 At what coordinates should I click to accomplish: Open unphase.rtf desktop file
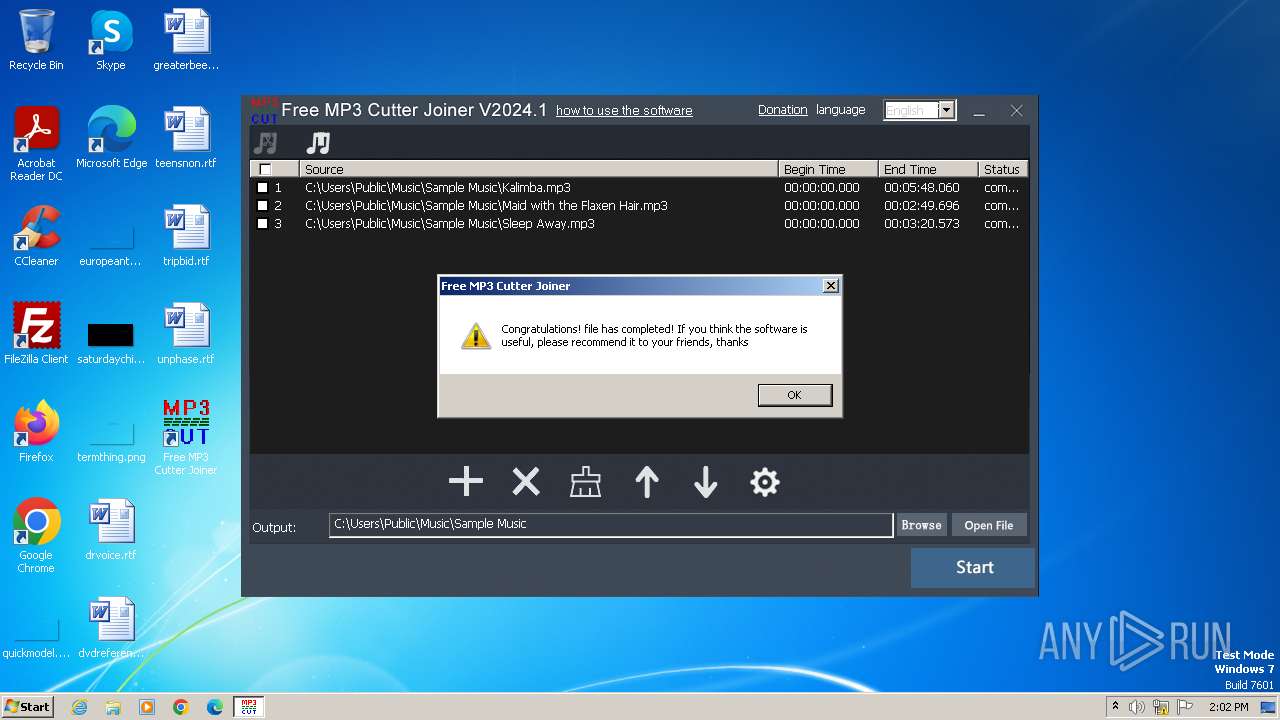(186, 335)
